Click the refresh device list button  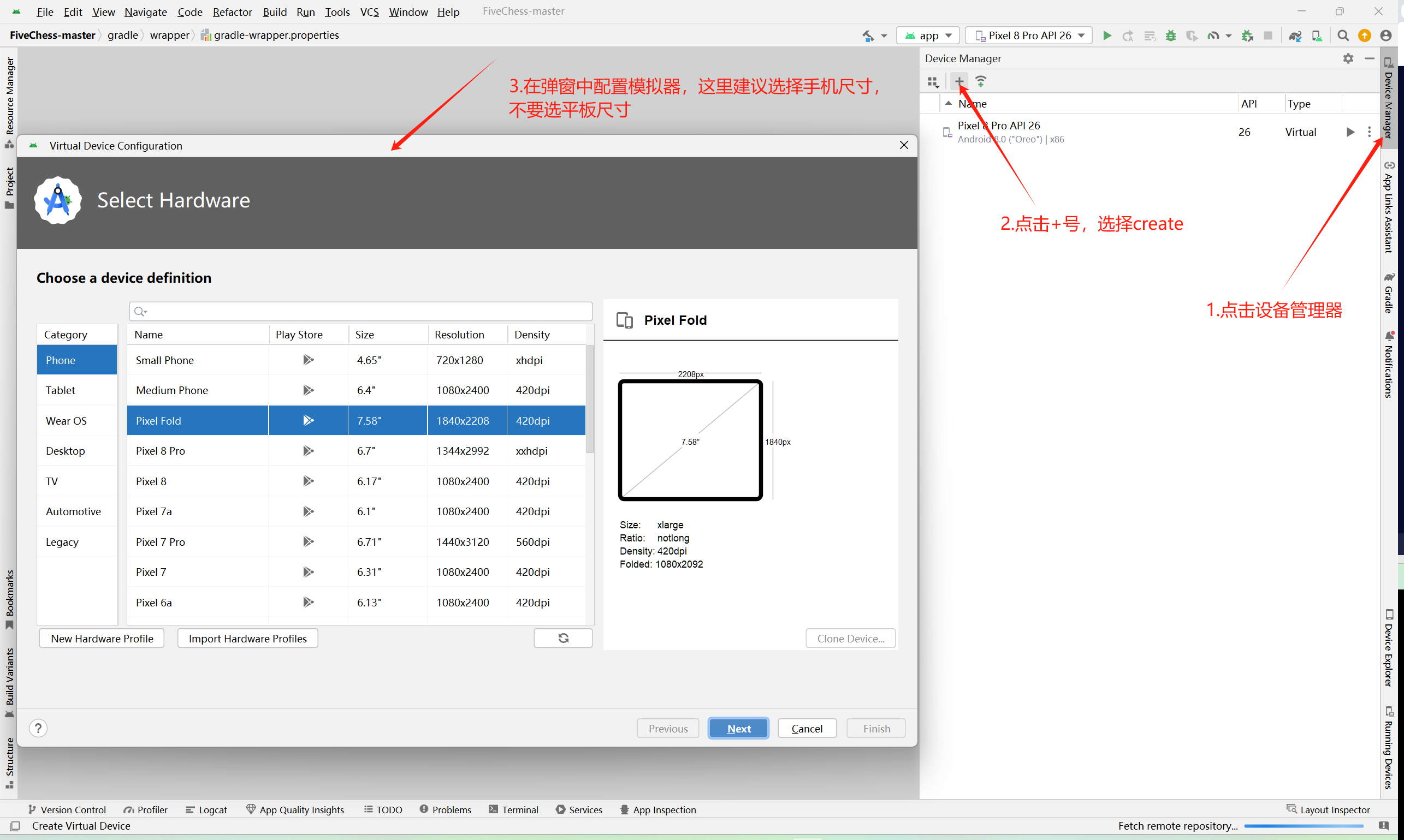point(563,638)
